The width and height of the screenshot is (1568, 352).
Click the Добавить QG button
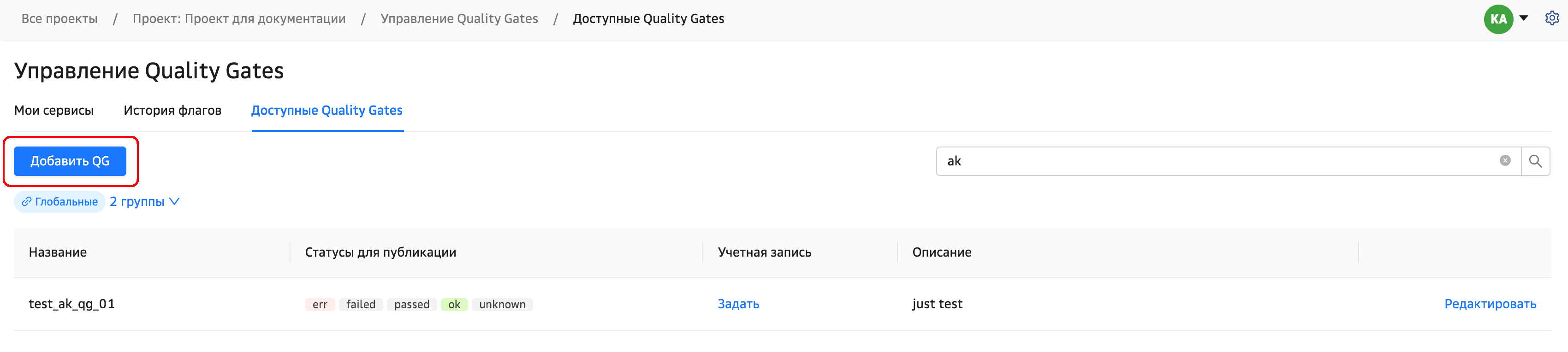70,161
